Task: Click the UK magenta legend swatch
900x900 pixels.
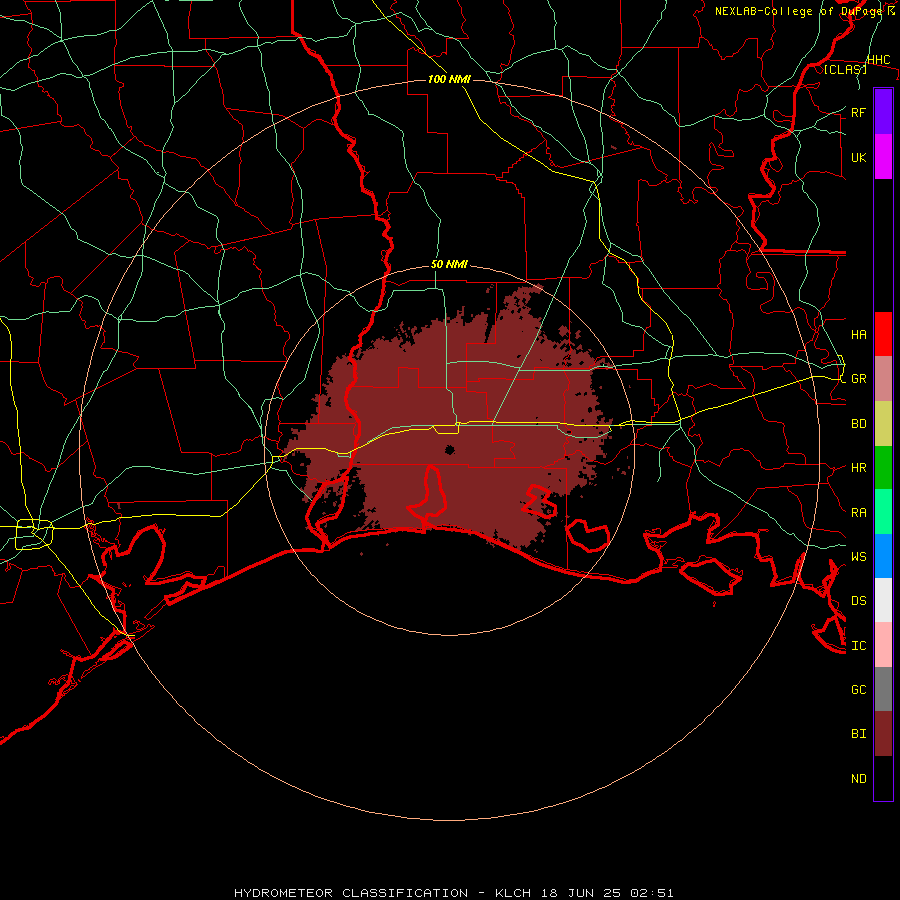Action: point(883,157)
